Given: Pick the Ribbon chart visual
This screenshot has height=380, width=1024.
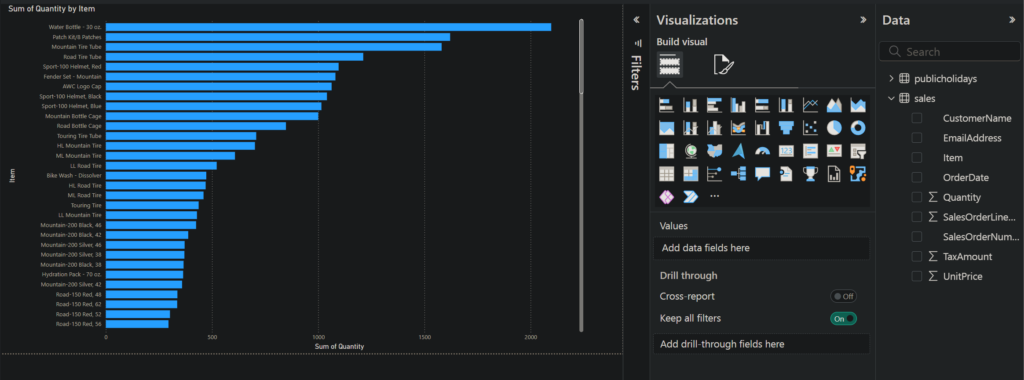Looking at the screenshot, I should (x=738, y=128).
